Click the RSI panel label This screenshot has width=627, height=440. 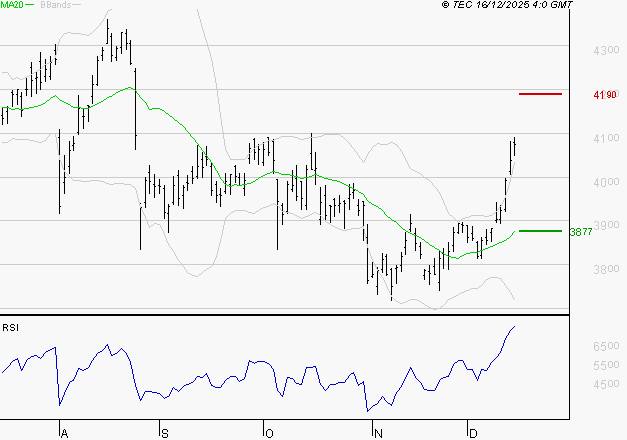pos(10,328)
